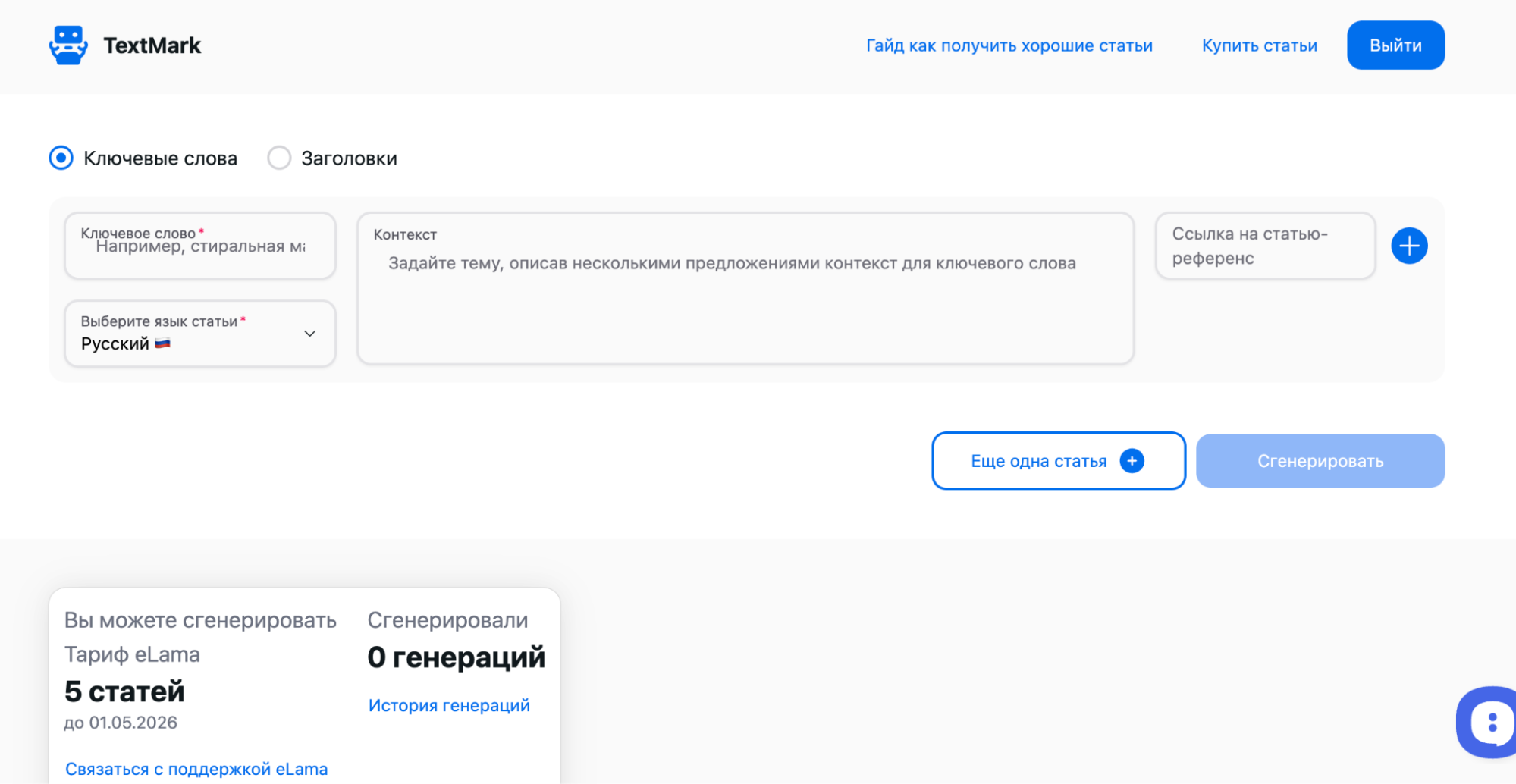The width and height of the screenshot is (1516, 784).
Task: Switch to the Заголовки mode
Action: coord(278,158)
